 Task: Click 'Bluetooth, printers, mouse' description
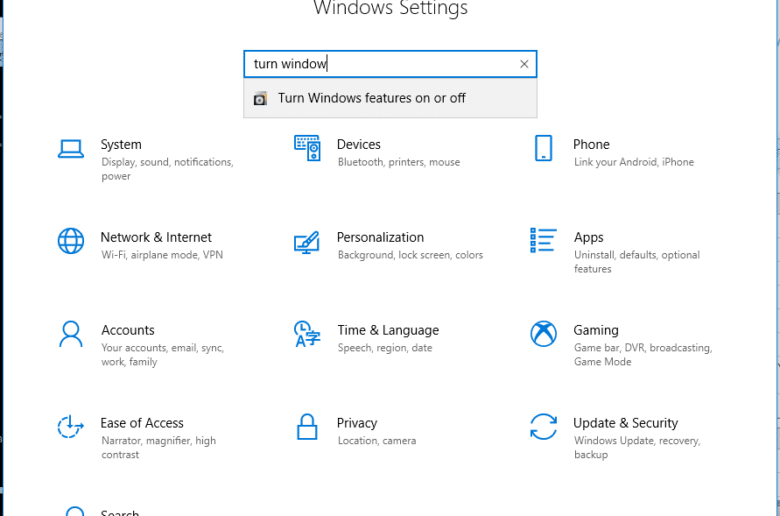point(398,162)
